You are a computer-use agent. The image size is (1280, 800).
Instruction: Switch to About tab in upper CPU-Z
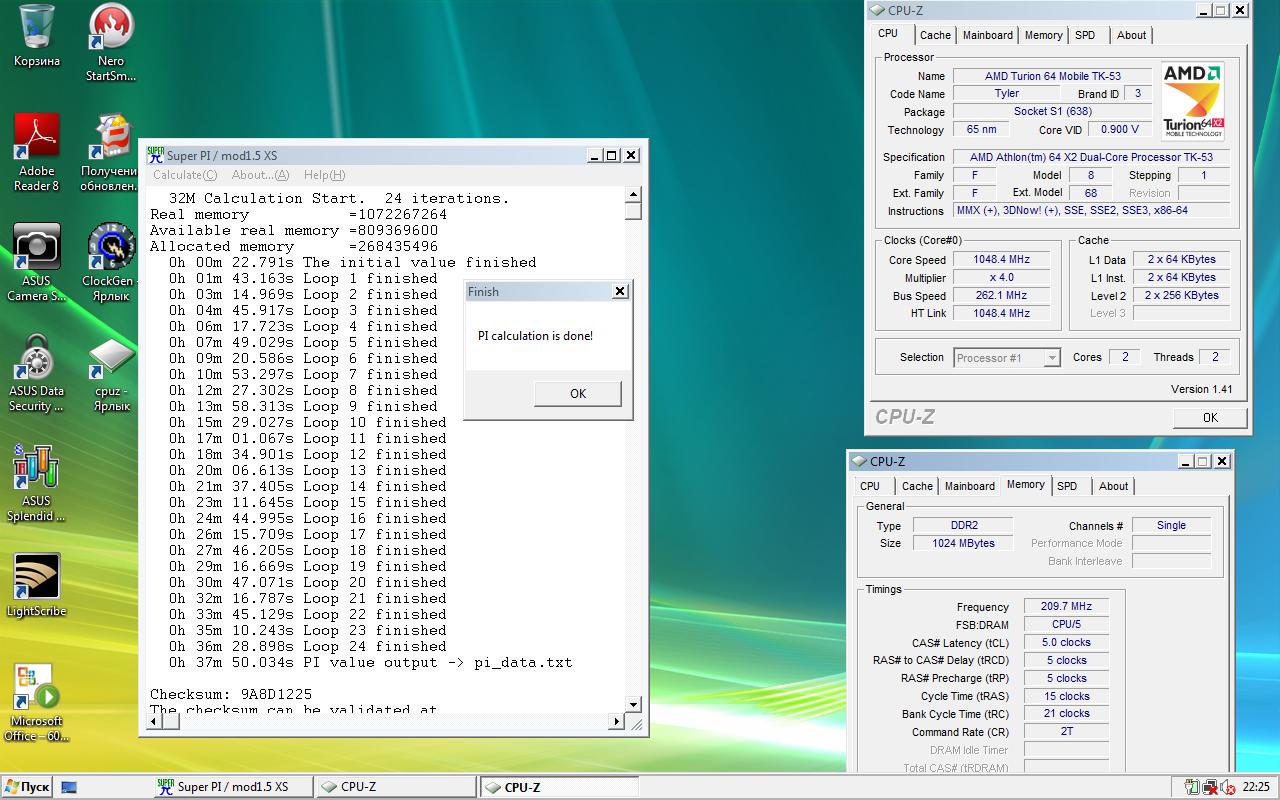[1132, 35]
